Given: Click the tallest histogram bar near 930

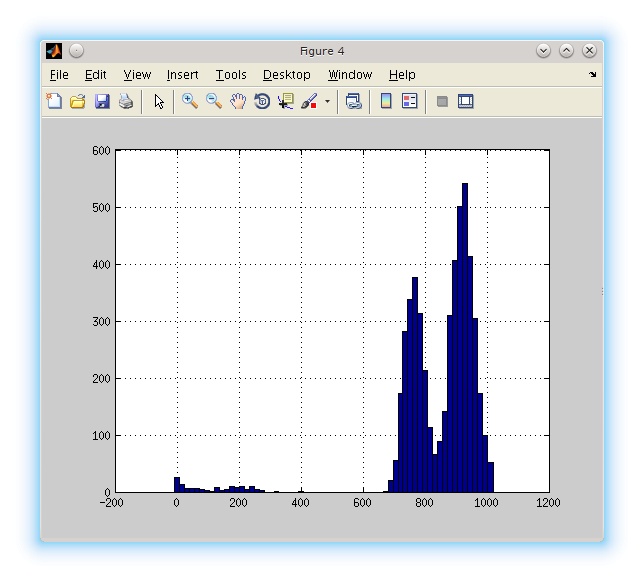Looking at the screenshot, I should 465,340.
